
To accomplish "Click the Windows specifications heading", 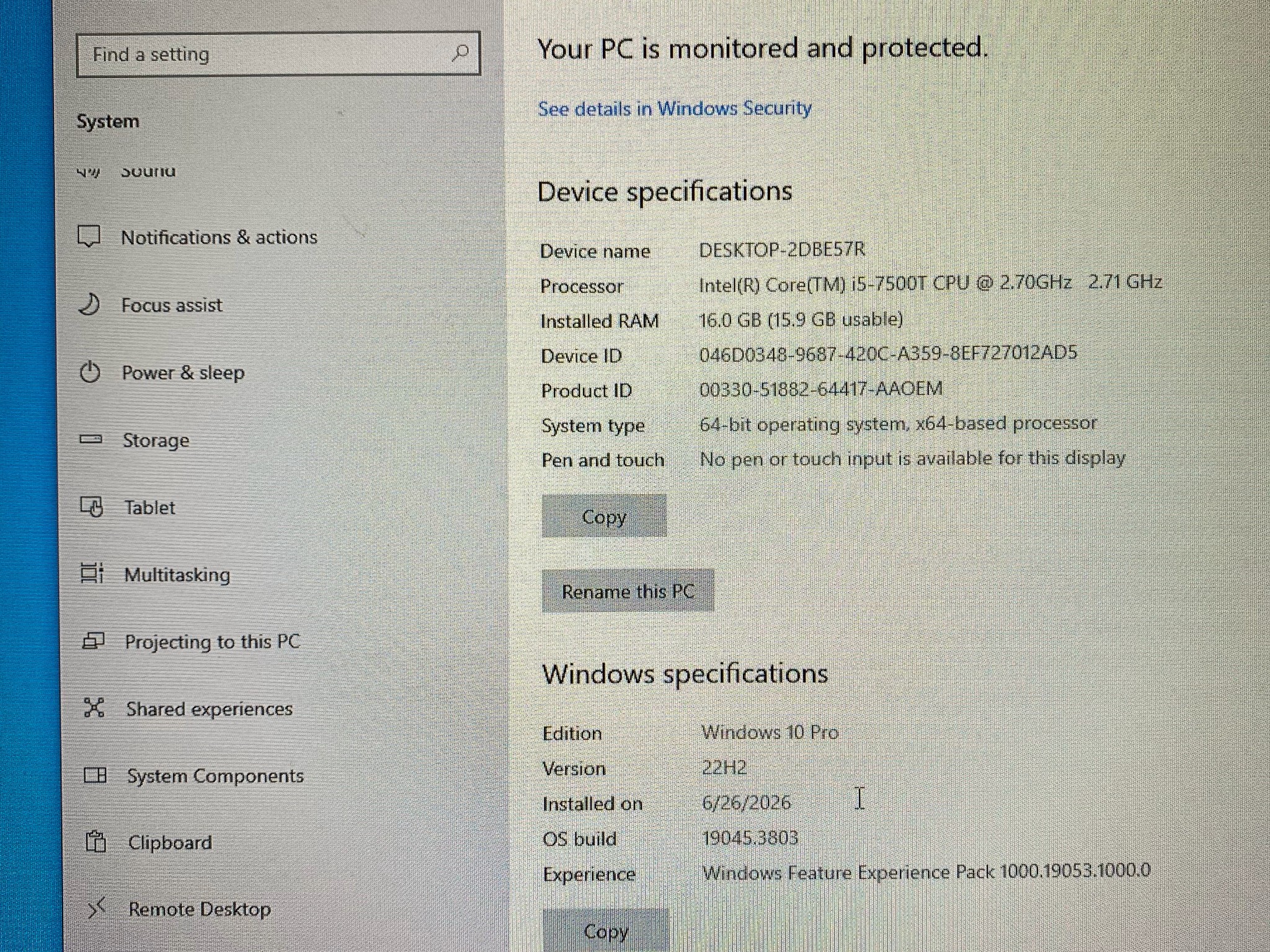I will click(685, 674).
